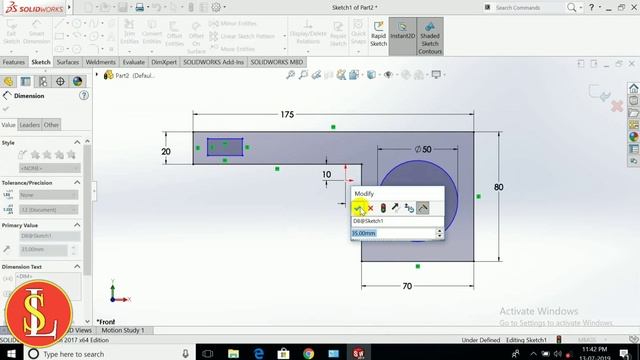Switch to the Weldments ribbon tab
Viewport: 640px width, 360px height.
pos(100,62)
